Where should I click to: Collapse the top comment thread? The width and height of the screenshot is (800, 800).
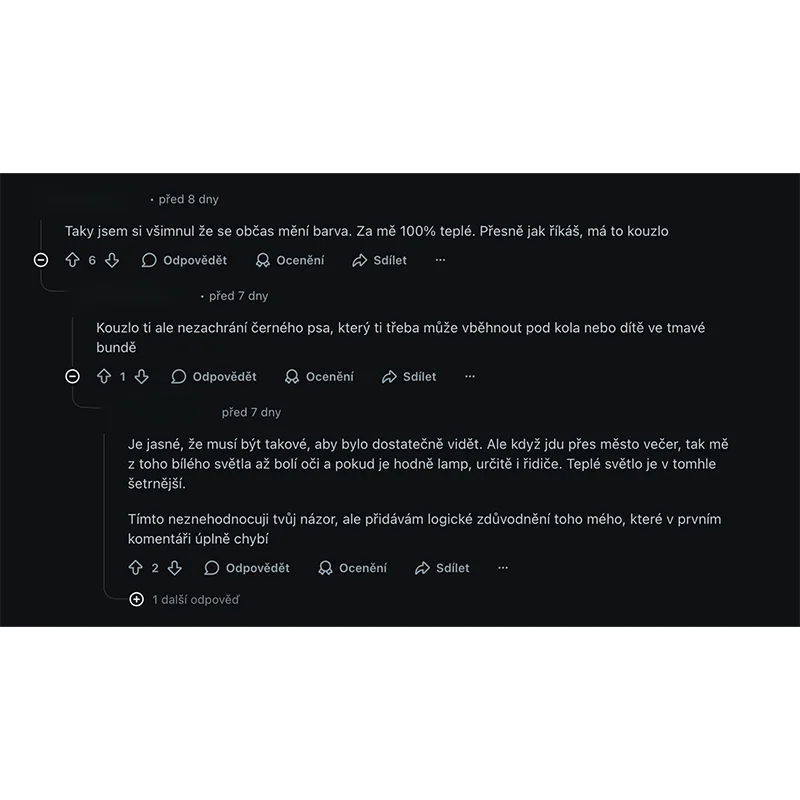pyautogui.click(x=41, y=260)
